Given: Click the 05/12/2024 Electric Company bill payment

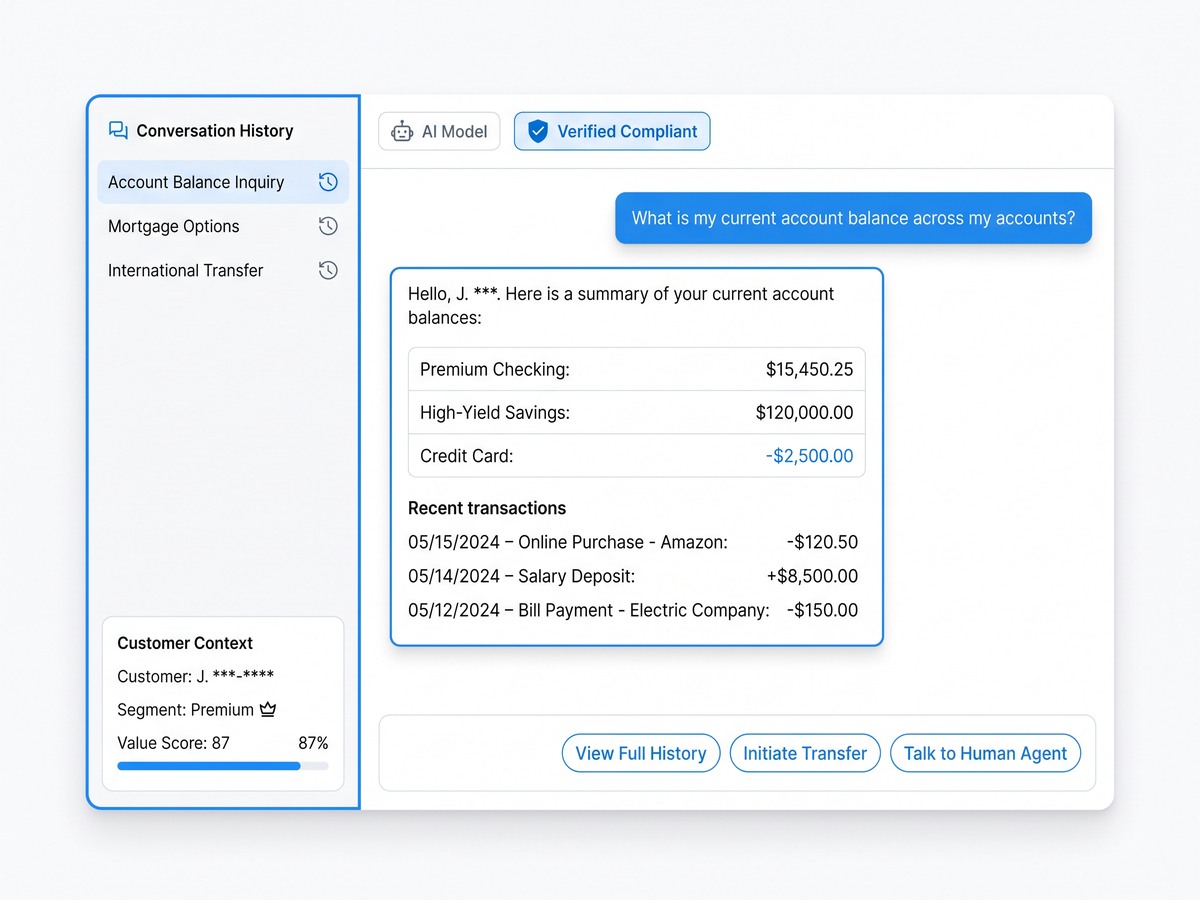Looking at the screenshot, I should pyautogui.click(x=633, y=610).
